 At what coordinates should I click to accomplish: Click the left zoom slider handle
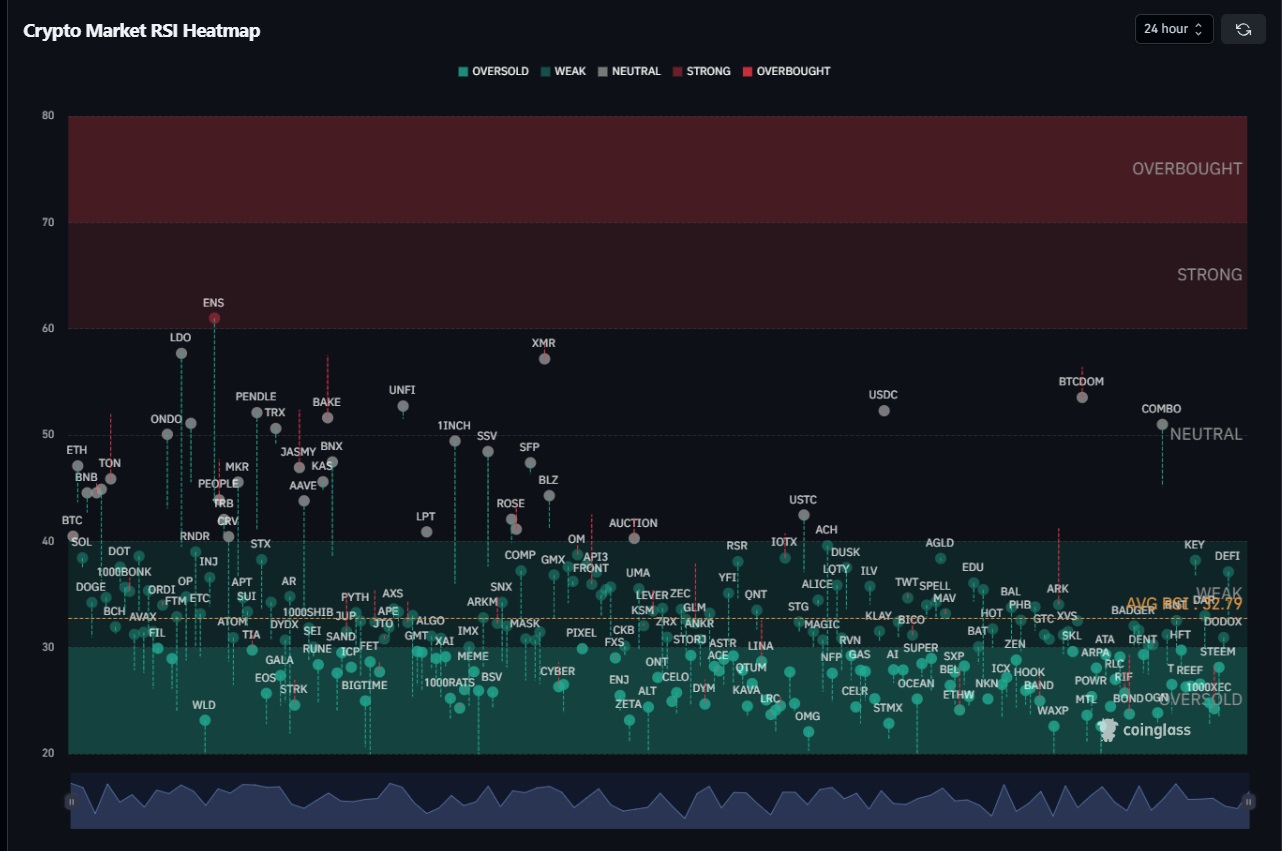coord(71,801)
